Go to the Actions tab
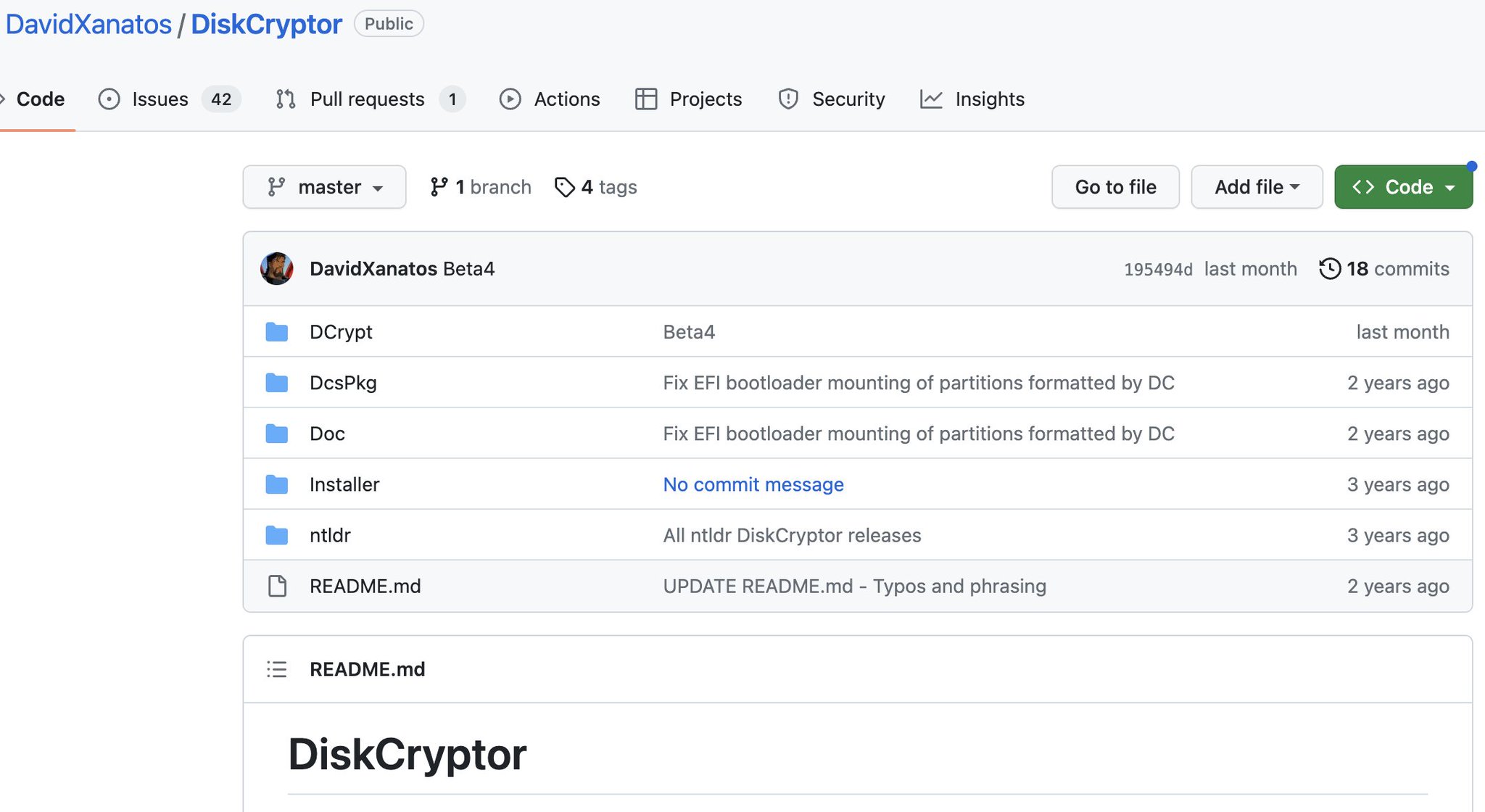This screenshot has height=812, width=1485. 566,99
